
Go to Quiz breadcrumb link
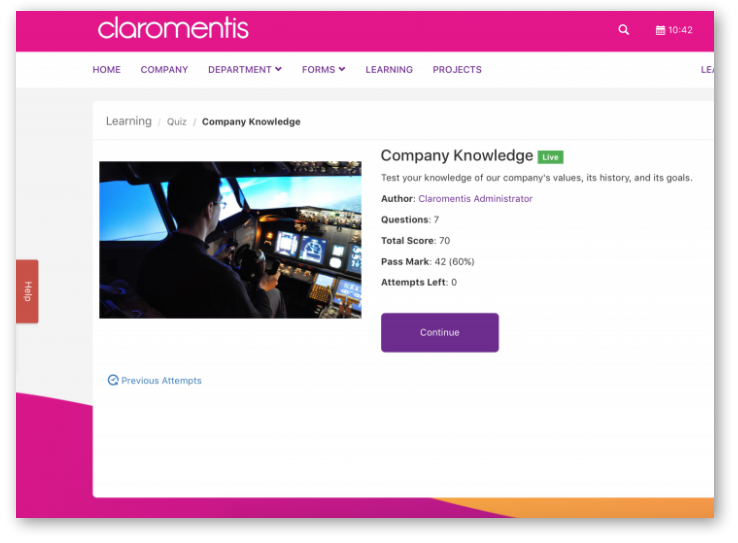[x=176, y=122]
